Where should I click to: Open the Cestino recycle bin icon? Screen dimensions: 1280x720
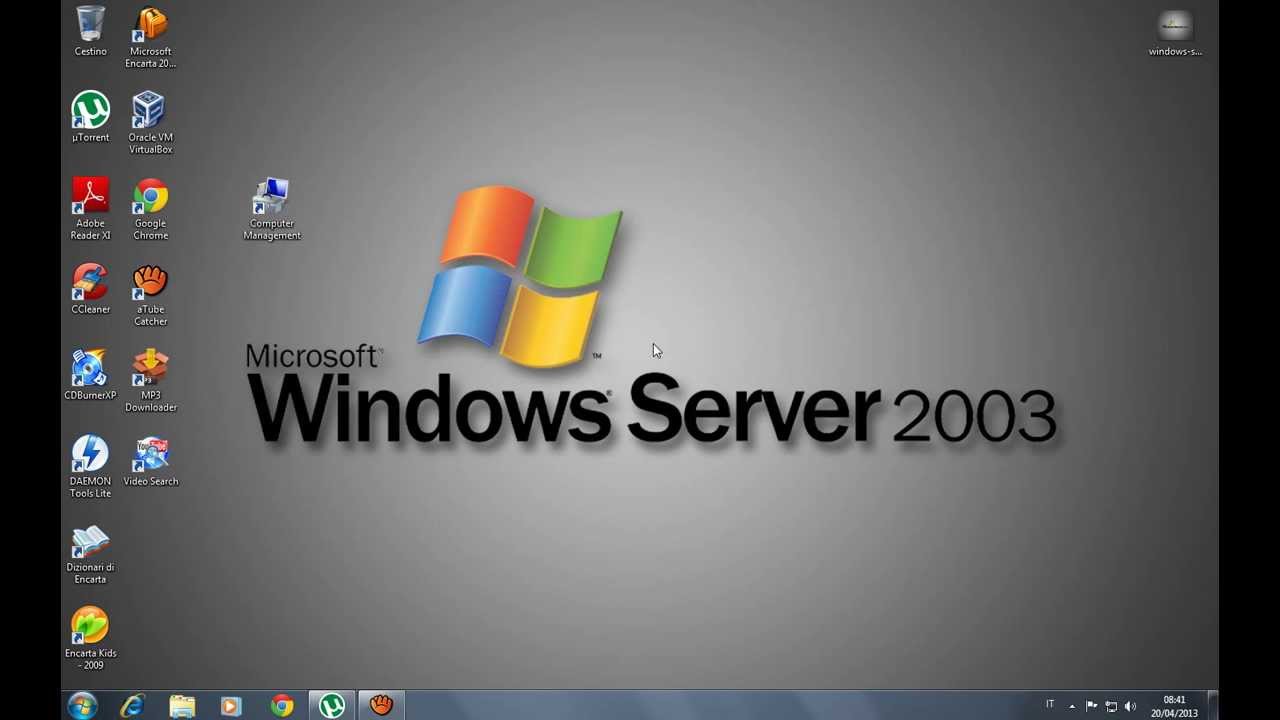[90, 31]
